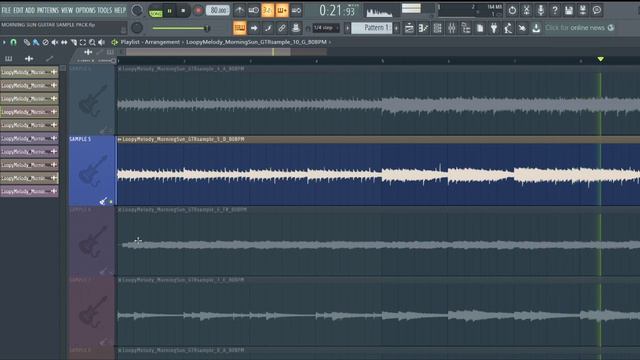Open the Channel rack
The height and width of the screenshot is (360, 640).
(438, 28)
